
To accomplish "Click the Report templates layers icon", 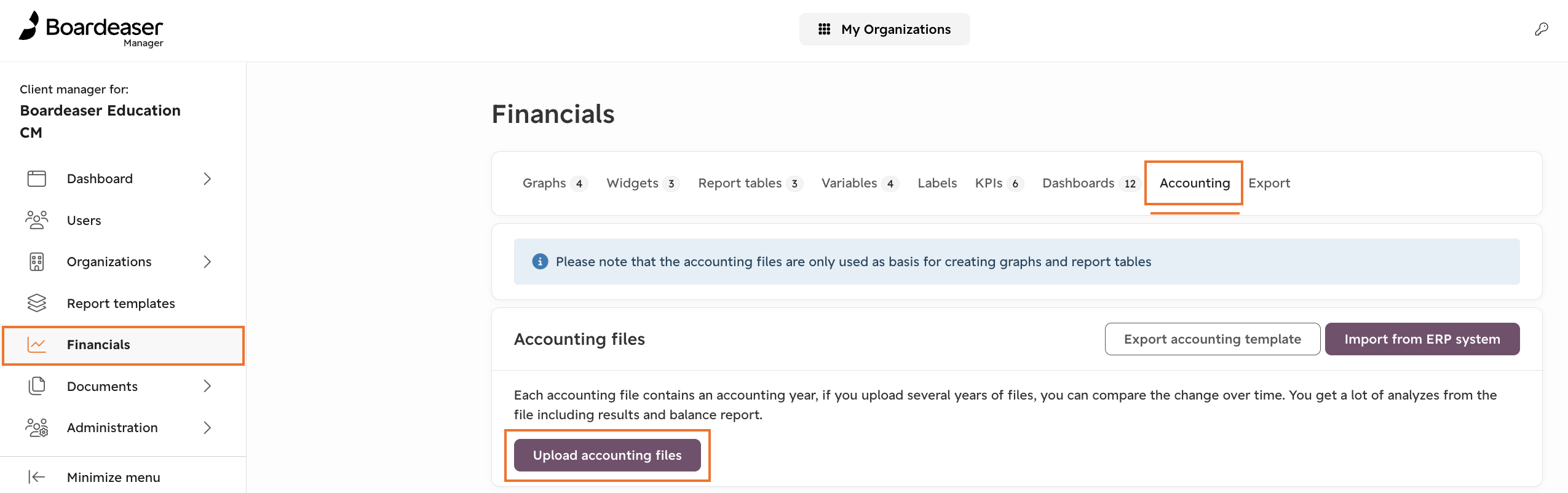I will pyautogui.click(x=37, y=303).
